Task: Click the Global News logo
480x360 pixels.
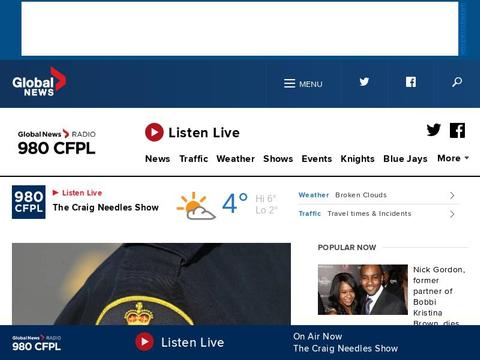Action: (x=39, y=82)
